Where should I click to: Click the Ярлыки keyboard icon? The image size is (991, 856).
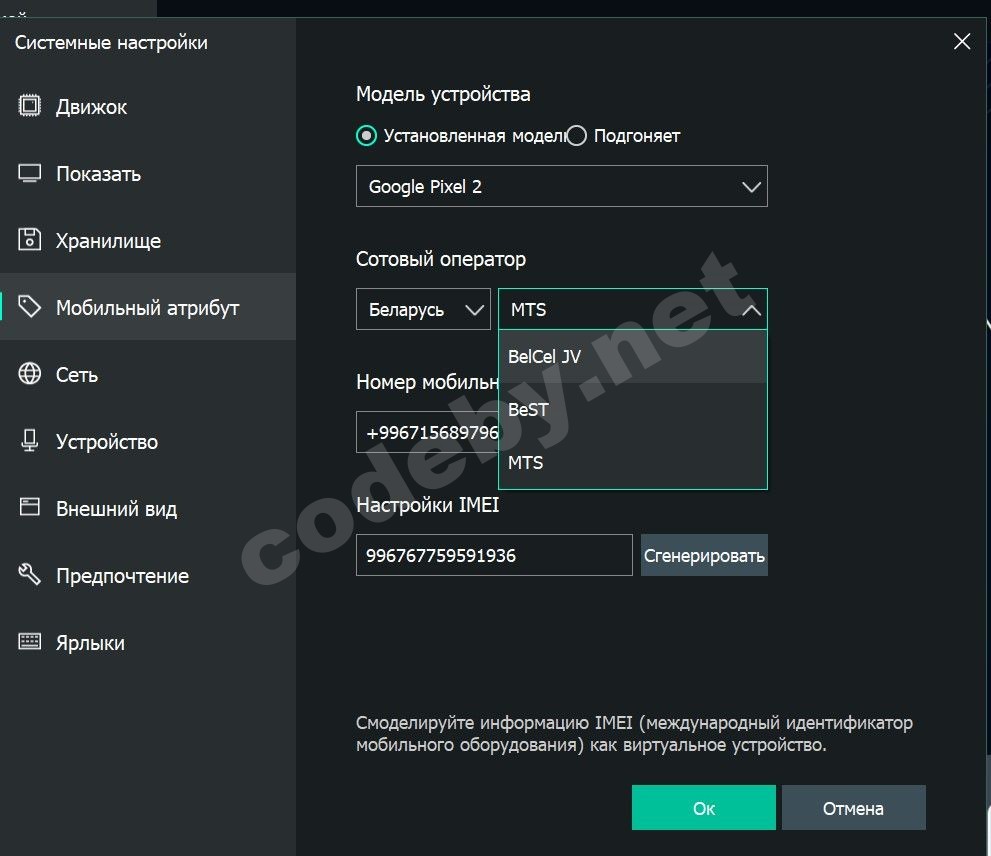pos(29,642)
